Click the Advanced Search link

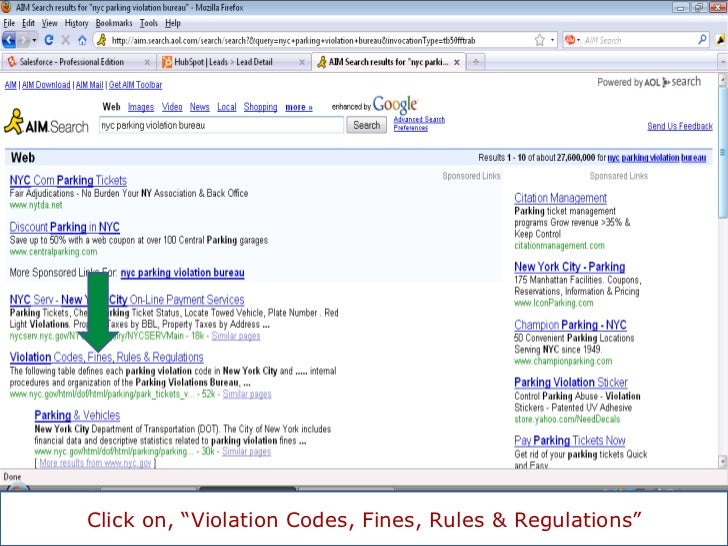tap(419, 119)
